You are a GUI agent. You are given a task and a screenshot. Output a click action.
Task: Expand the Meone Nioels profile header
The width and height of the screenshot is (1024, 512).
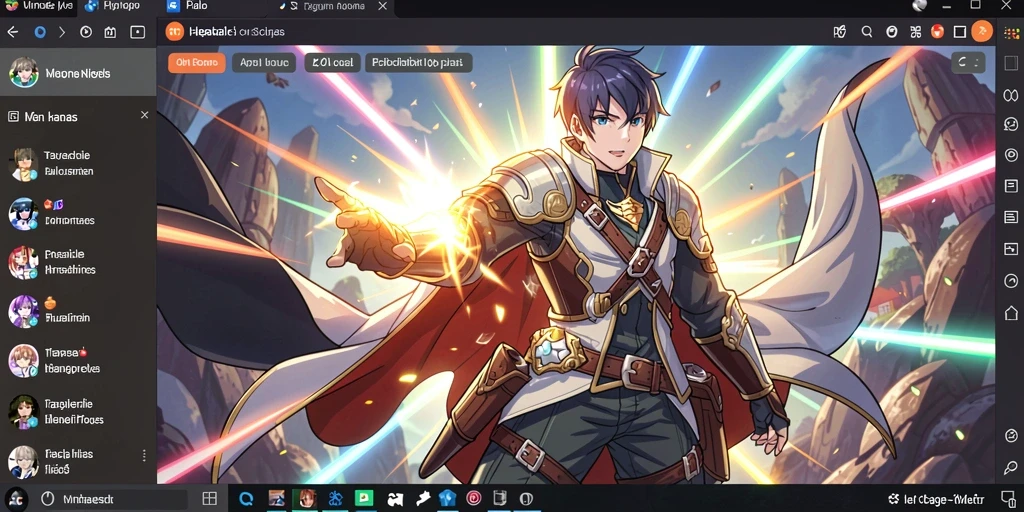pyautogui.click(x=78, y=72)
